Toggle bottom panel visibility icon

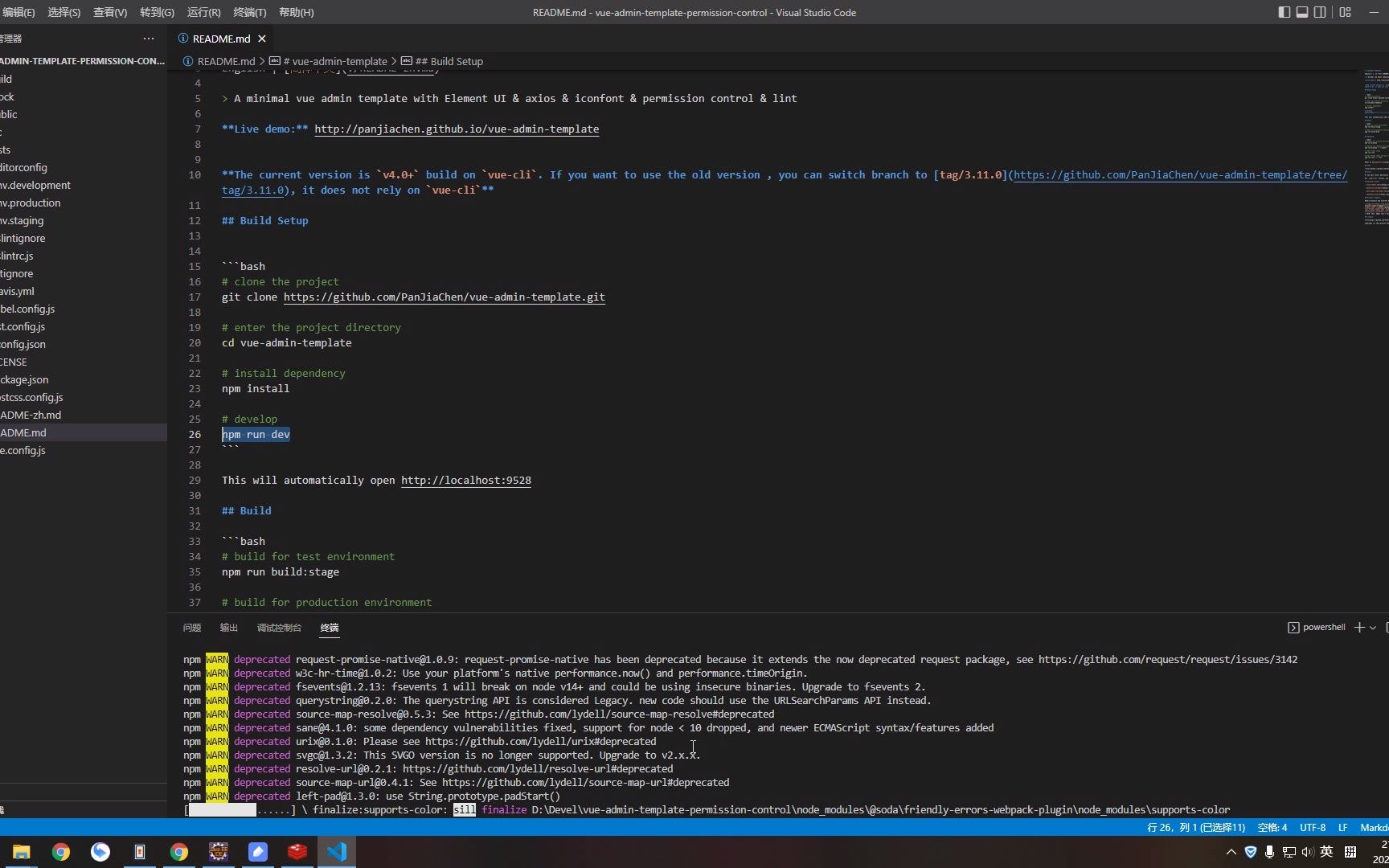click(1302, 12)
